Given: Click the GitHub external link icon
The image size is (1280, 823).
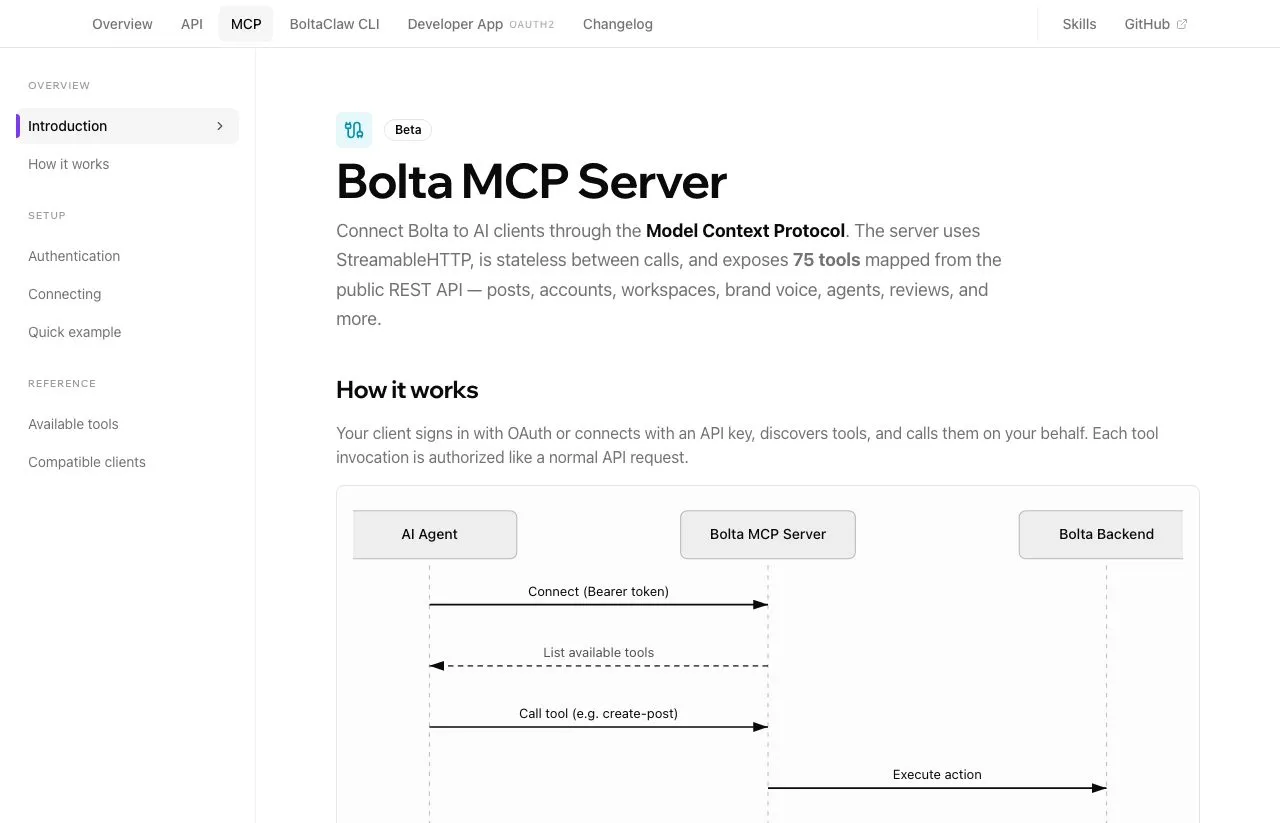Looking at the screenshot, I should click(1182, 24).
